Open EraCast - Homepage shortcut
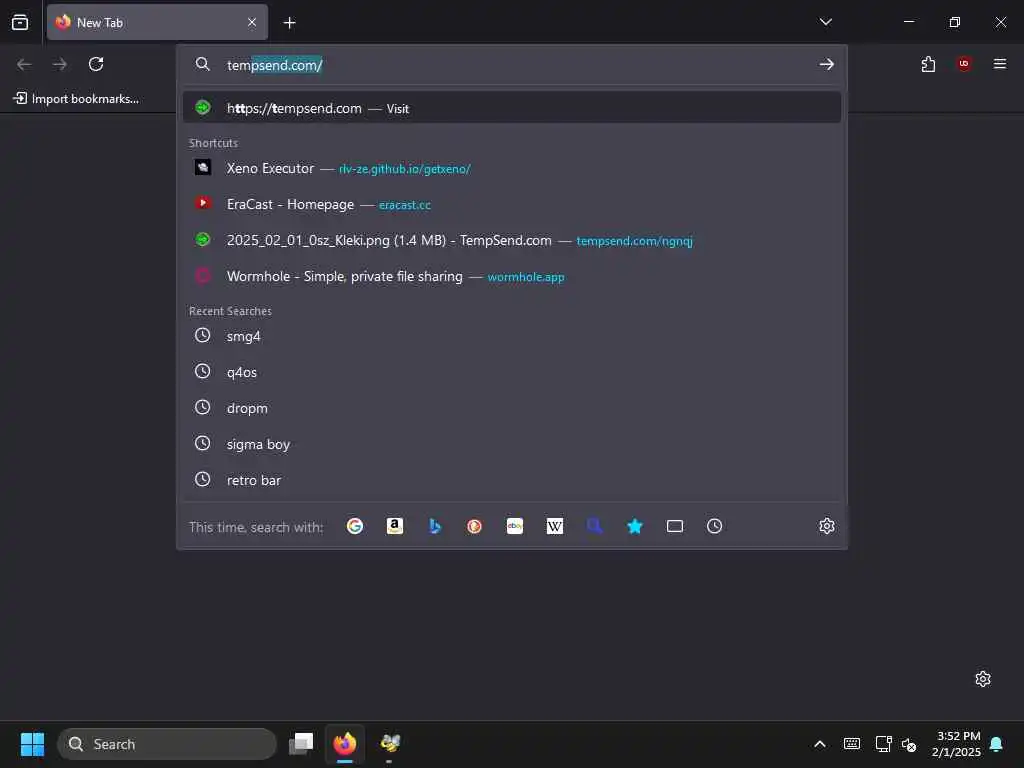Viewport: 1024px width, 768px height. click(x=511, y=204)
